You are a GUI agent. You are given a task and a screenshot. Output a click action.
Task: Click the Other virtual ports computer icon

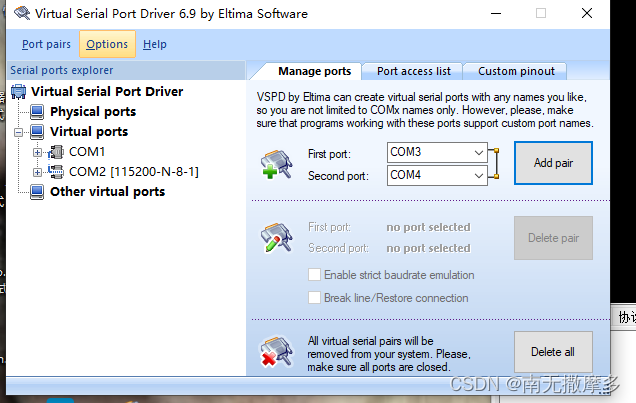pyautogui.click(x=37, y=192)
